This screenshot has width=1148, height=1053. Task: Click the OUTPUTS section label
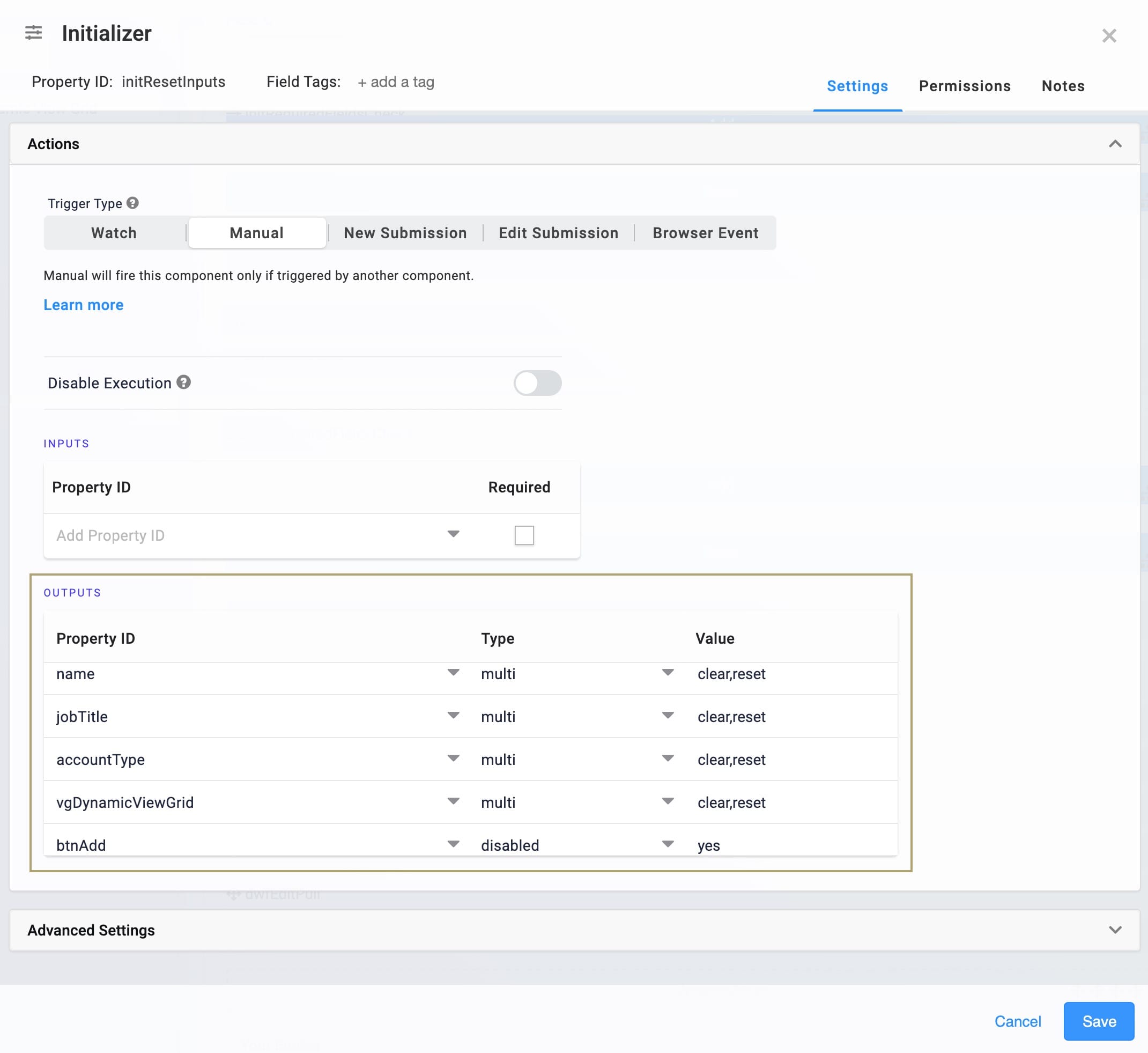(x=72, y=593)
